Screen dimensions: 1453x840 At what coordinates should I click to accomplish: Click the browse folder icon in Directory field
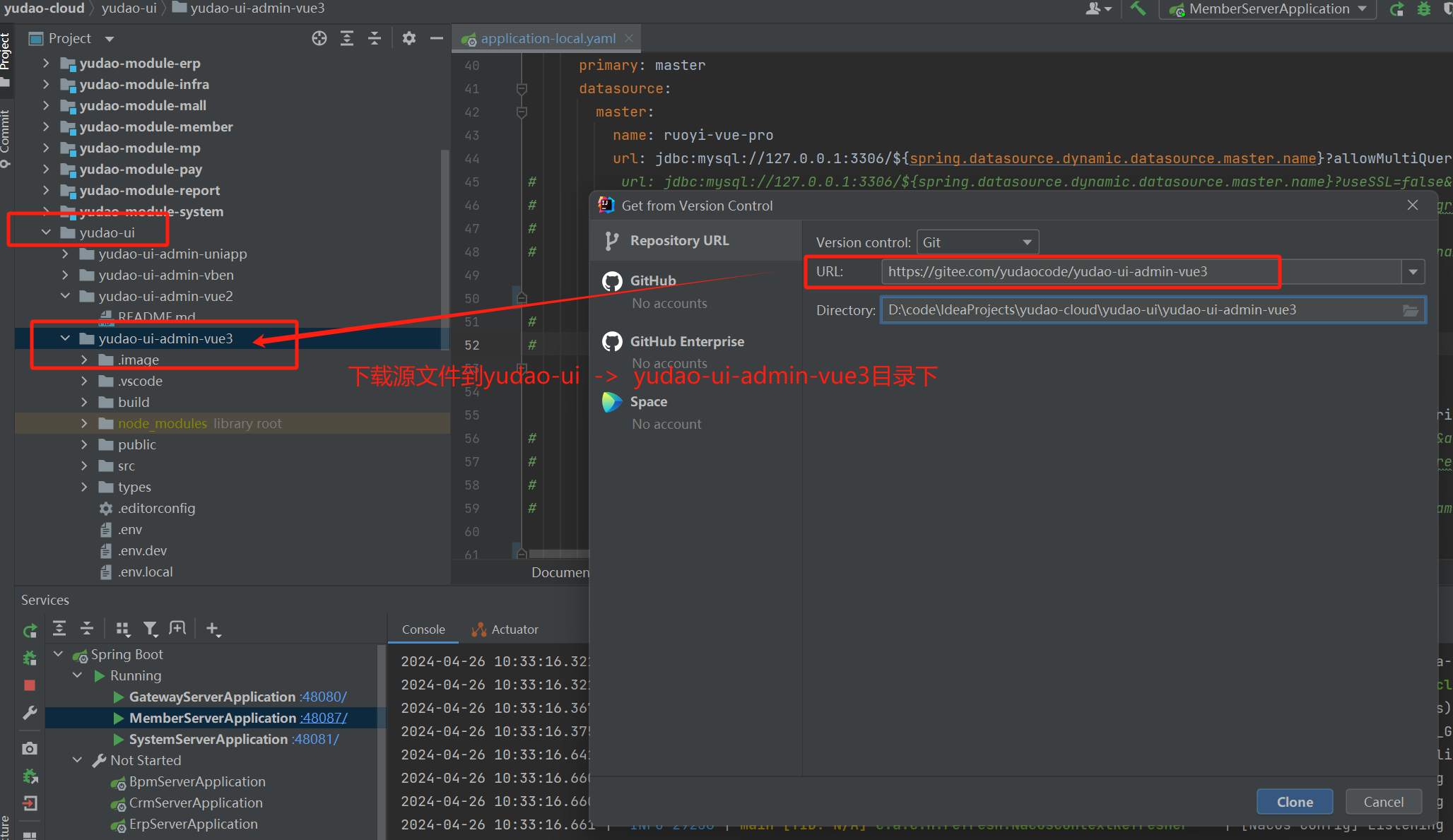tap(1410, 310)
